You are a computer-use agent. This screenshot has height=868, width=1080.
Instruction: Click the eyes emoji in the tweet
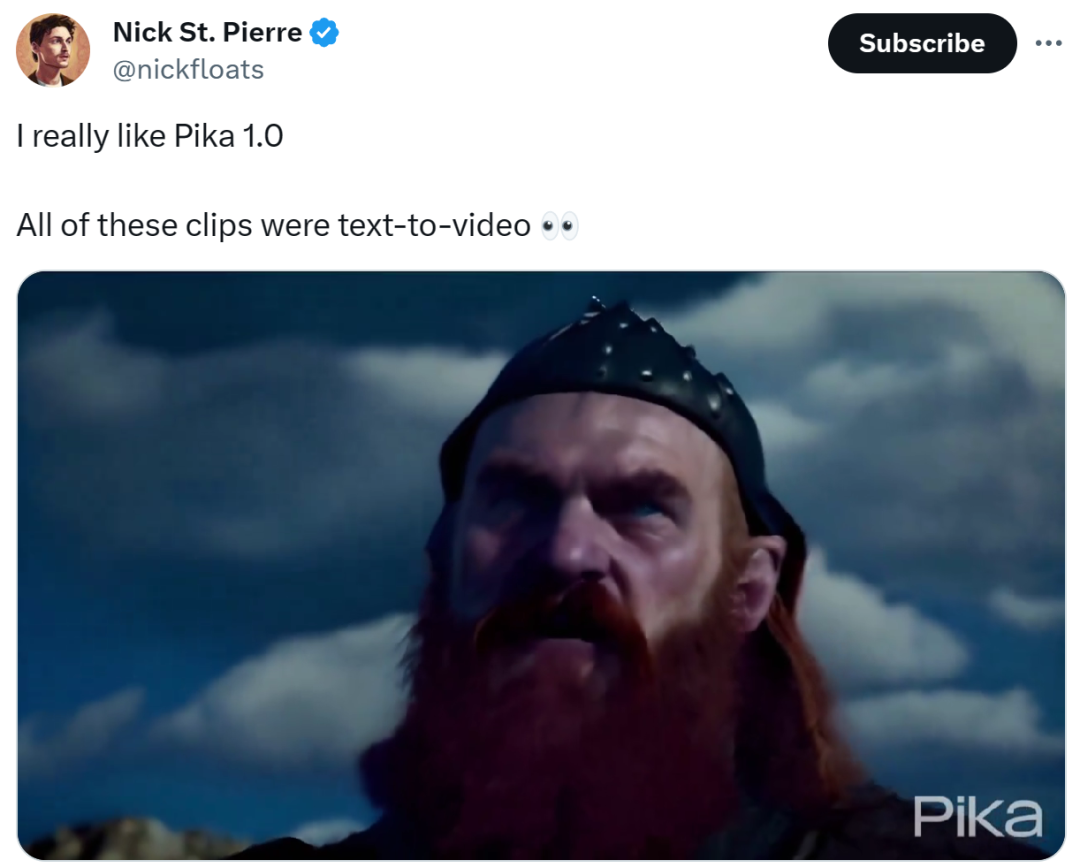point(559,226)
